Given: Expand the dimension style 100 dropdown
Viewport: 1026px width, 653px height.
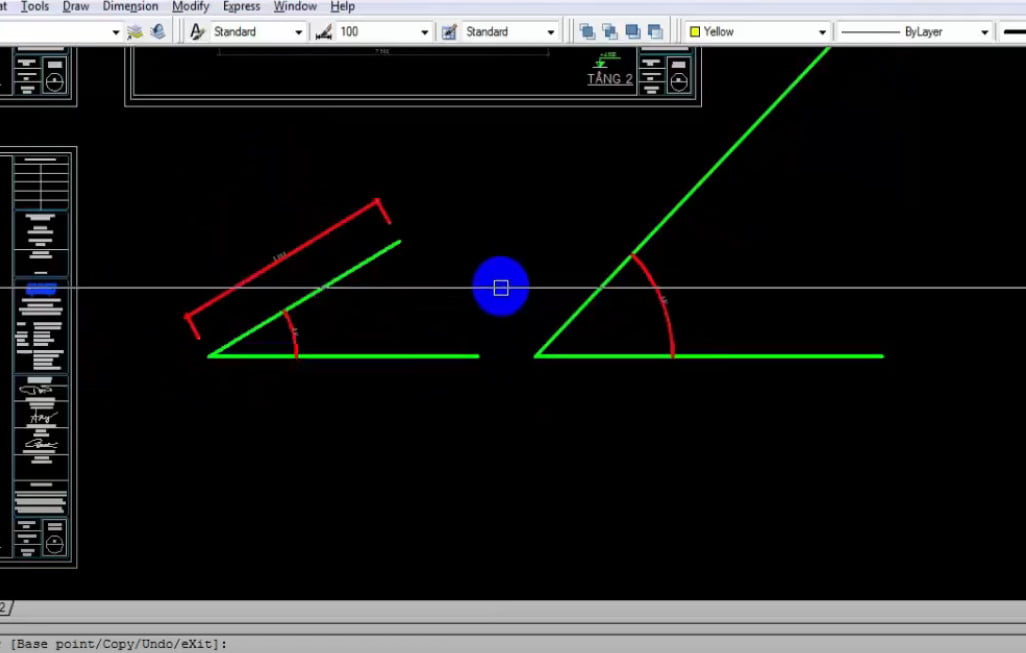Looking at the screenshot, I should point(425,32).
